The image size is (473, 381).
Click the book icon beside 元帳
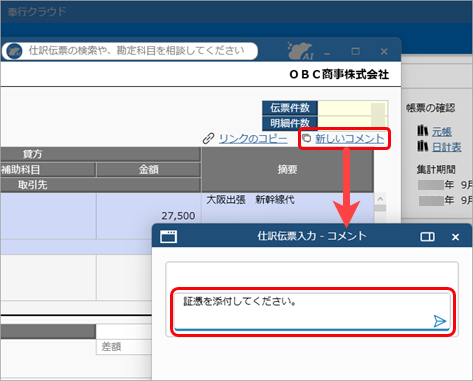pyautogui.click(x=422, y=130)
